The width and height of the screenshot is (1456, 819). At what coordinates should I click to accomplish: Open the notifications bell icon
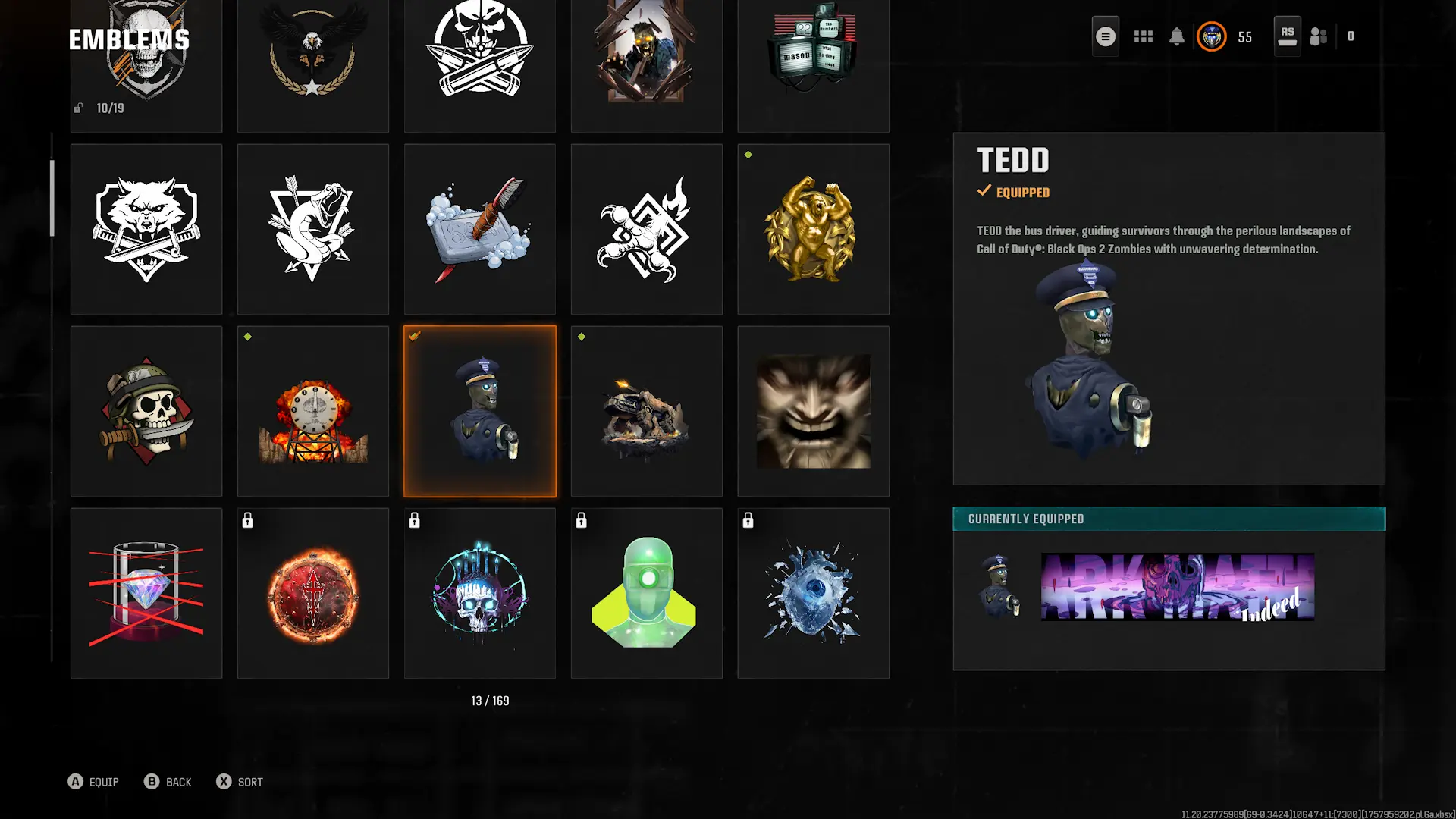point(1176,36)
